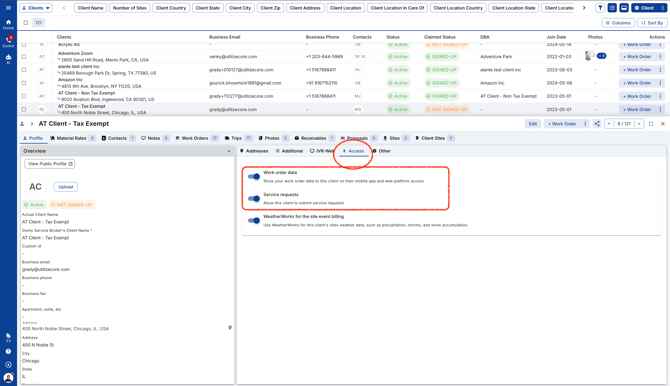
Task: Switch to the split panel view icon
Action: [624, 8]
